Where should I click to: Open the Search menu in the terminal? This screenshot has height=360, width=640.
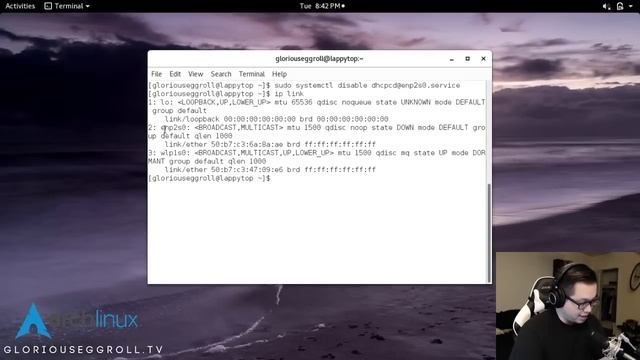click(x=221, y=74)
